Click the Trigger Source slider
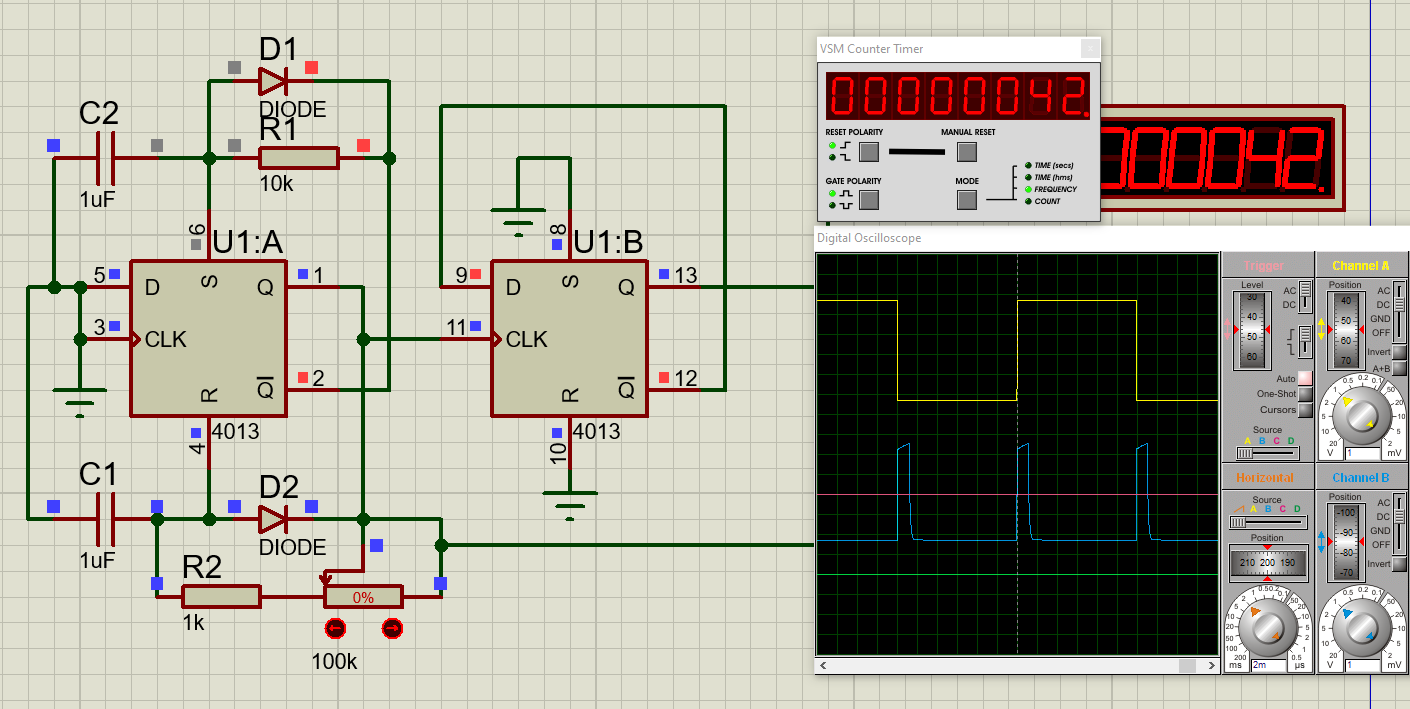The width and height of the screenshot is (1410, 709). pyautogui.click(x=1267, y=453)
